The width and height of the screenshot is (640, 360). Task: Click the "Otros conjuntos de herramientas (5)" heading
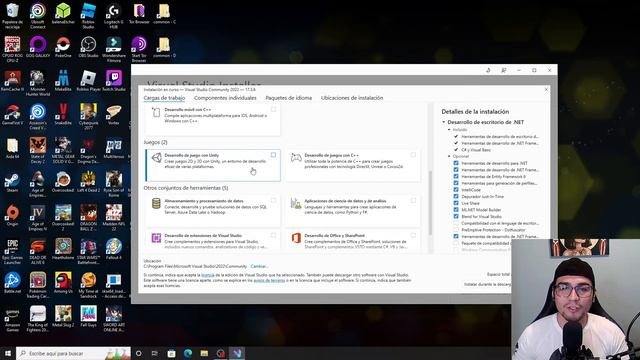click(x=186, y=188)
